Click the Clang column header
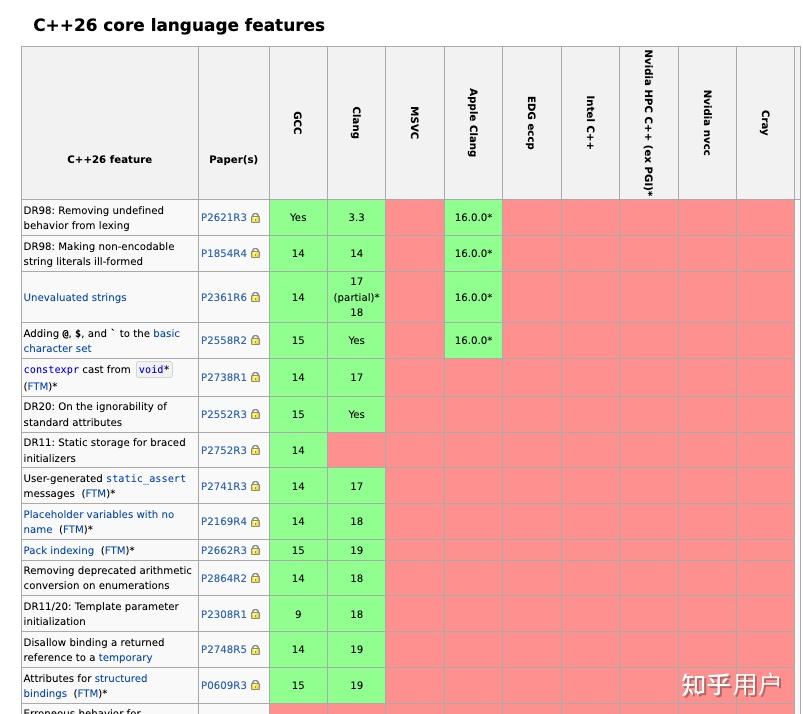This screenshot has width=803, height=714. click(x=356, y=123)
